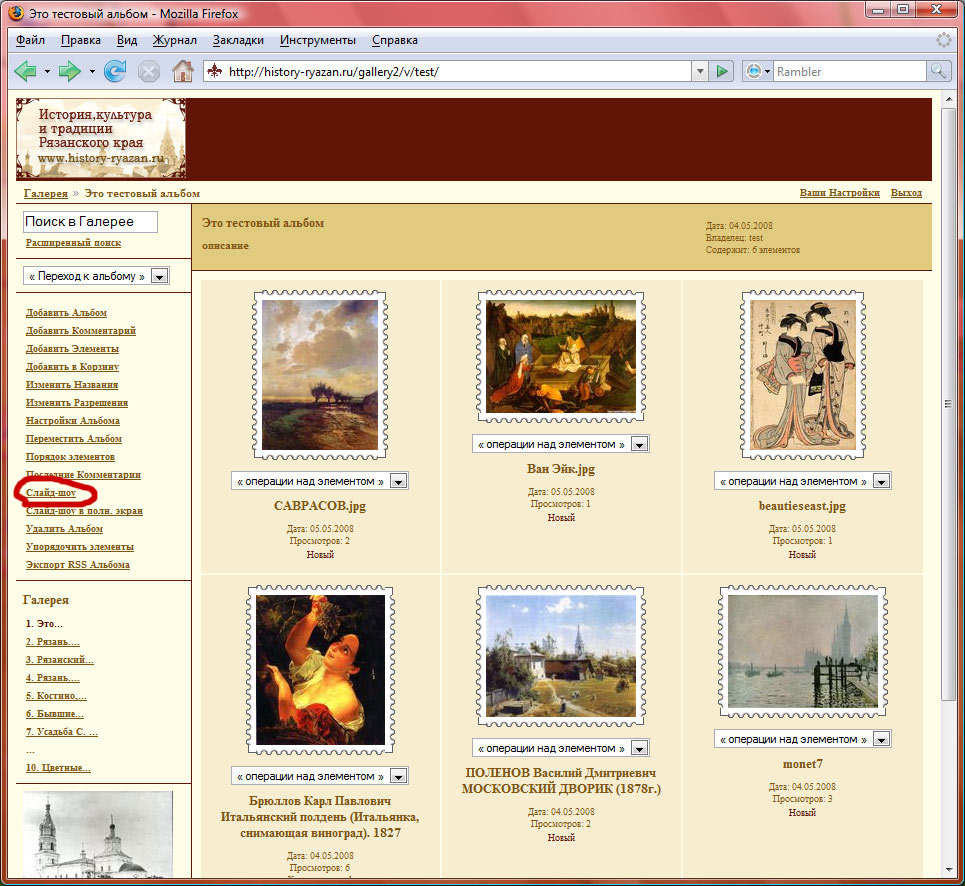Click Добавить Элементы link

coord(72,348)
